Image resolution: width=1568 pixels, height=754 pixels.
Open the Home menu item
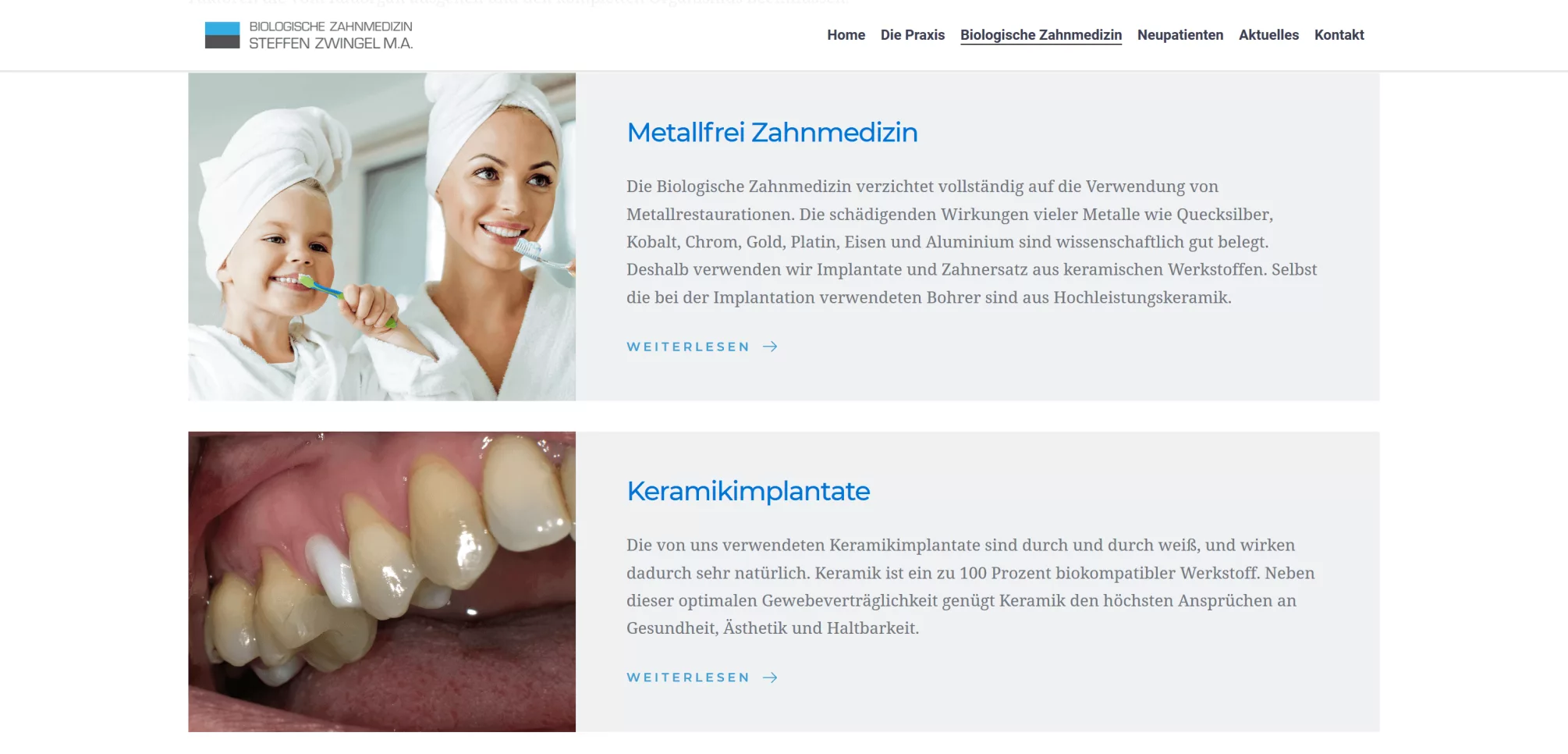(x=846, y=35)
